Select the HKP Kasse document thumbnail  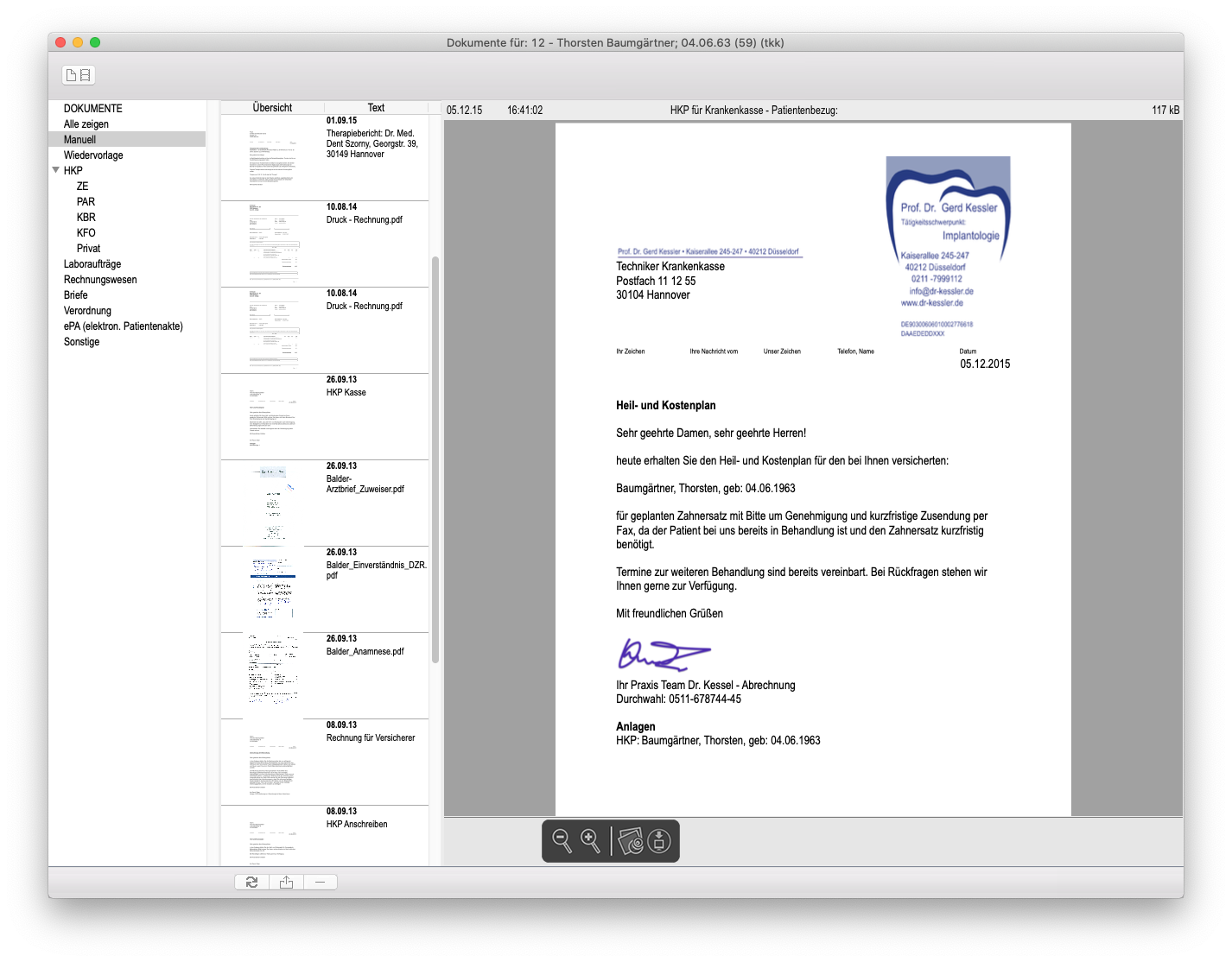click(x=272, y=417)
